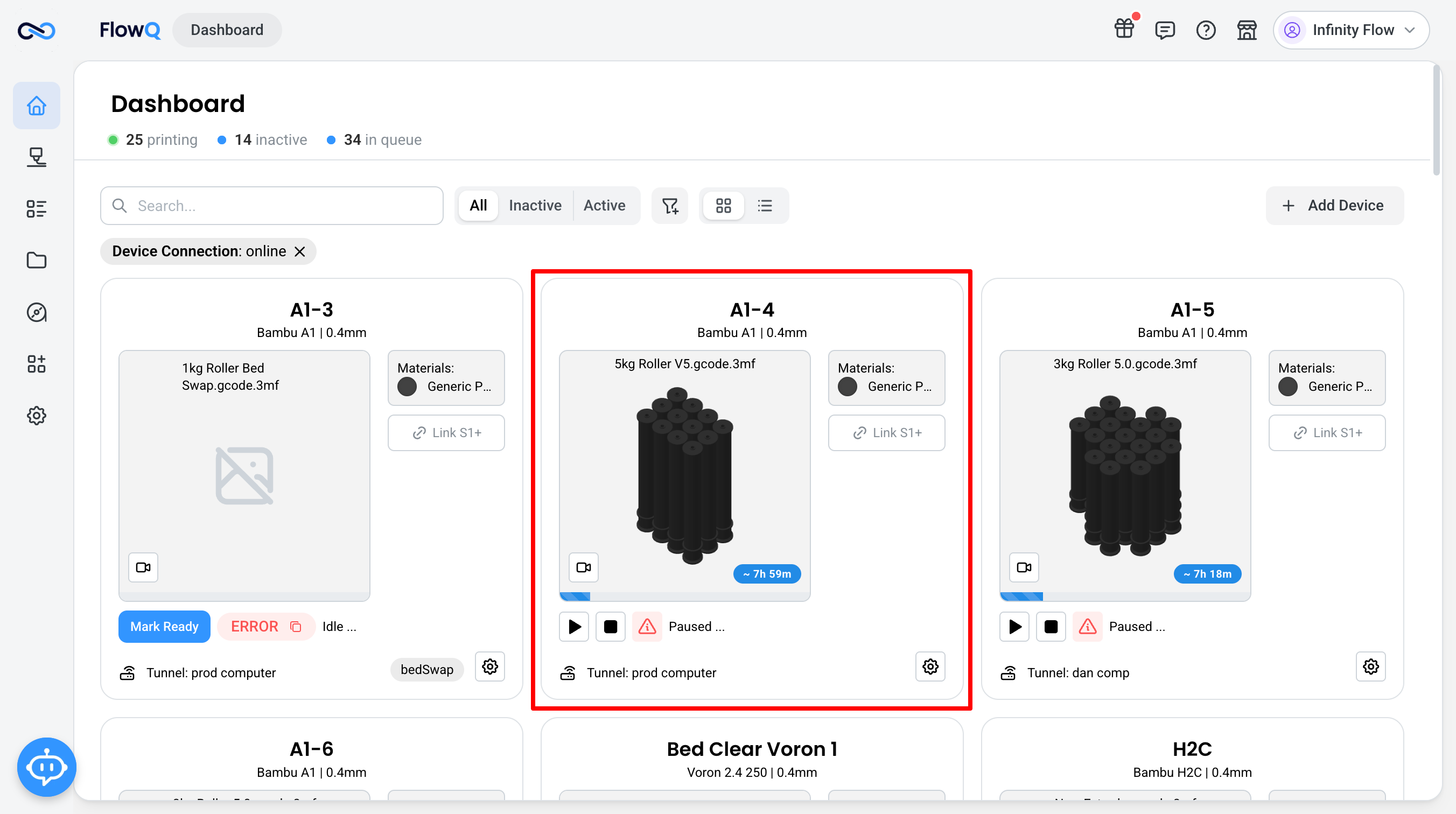1456x814 pixels.
Task: Open the help question mark icon
Action: pyautogui.click(x=1206, y=30)
